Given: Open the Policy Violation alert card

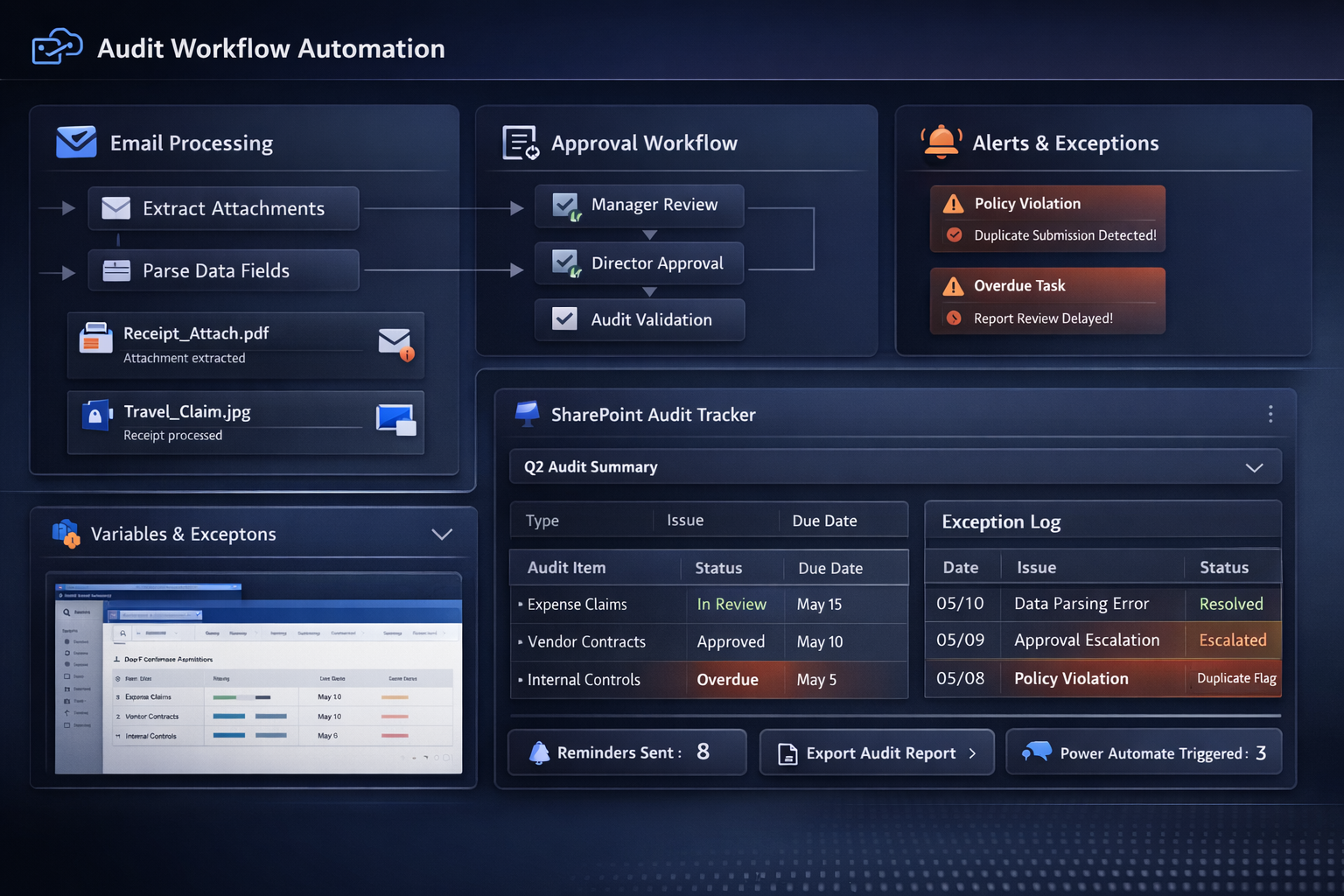Looking at the screenshot, I should coord(1047,219).
